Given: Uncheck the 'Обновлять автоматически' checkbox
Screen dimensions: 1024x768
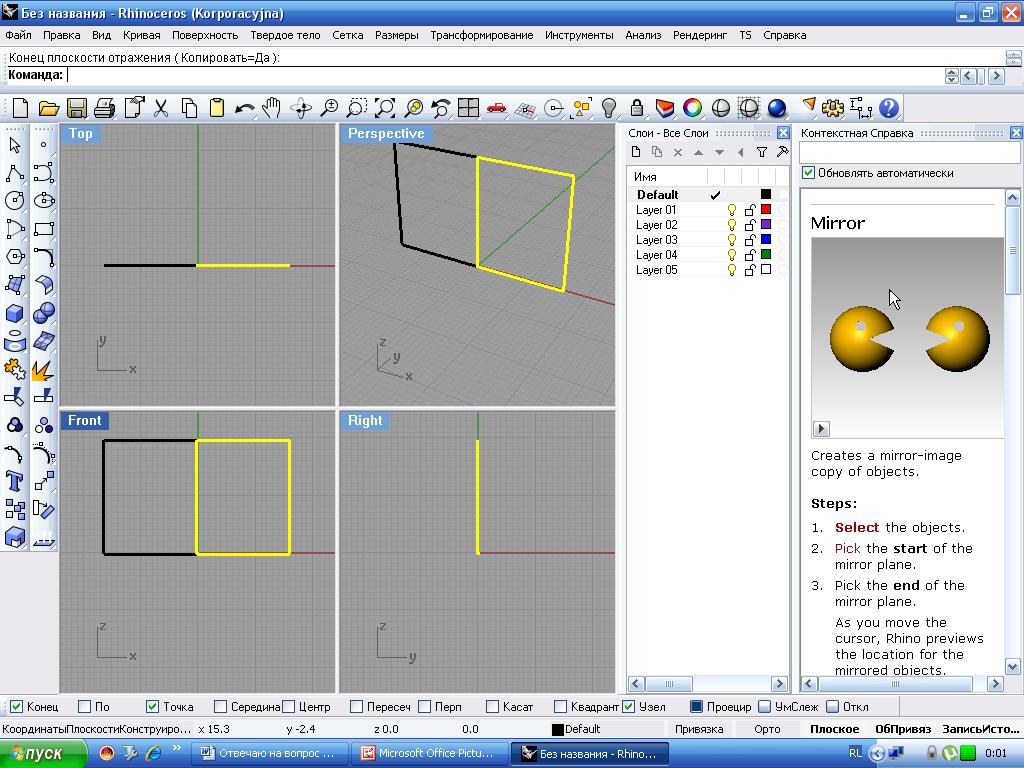Looking at the screenshot, I should point(809,173).
